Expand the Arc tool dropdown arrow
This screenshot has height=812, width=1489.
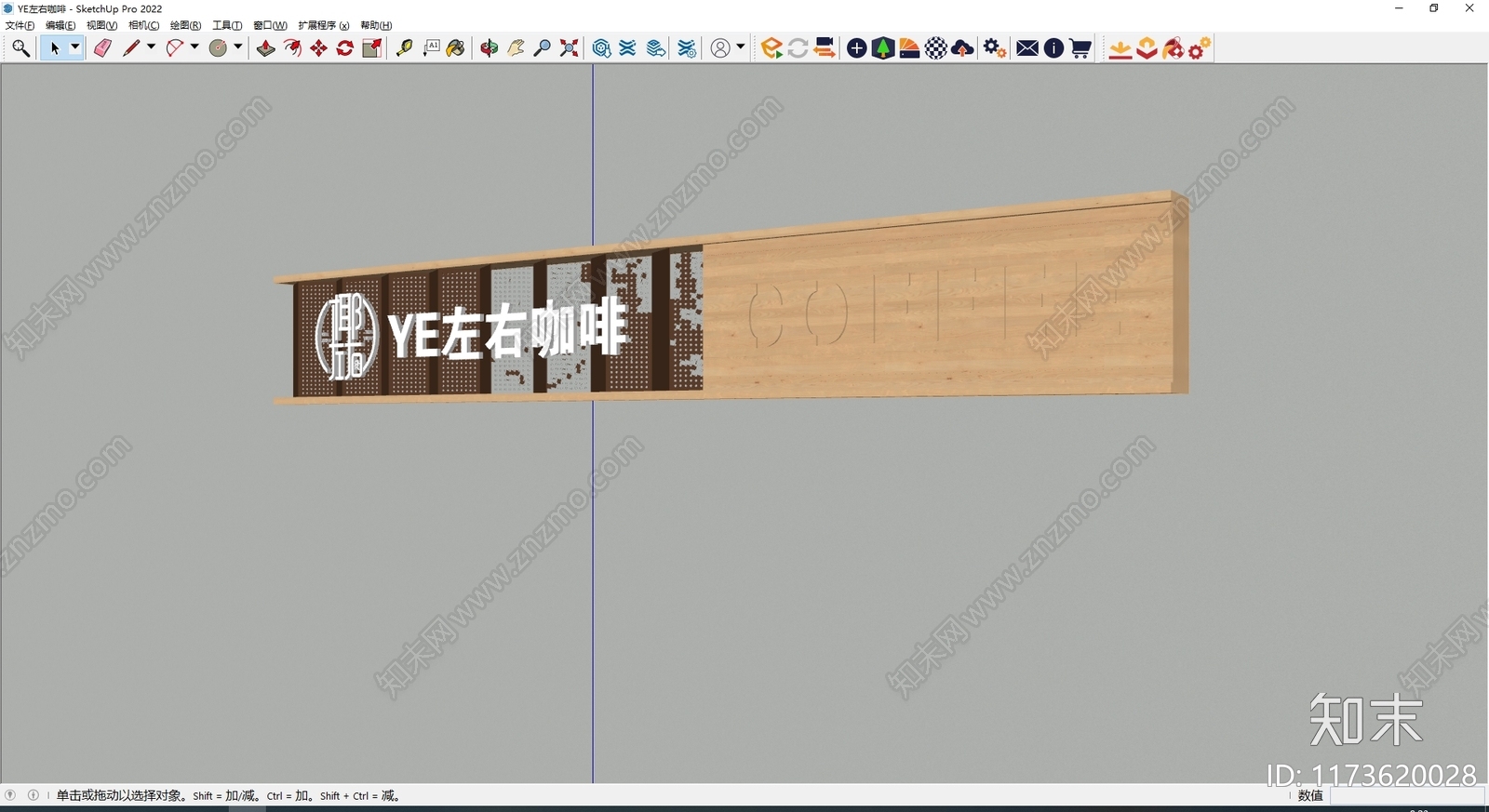pyautogui.click(x=195, y=47)
